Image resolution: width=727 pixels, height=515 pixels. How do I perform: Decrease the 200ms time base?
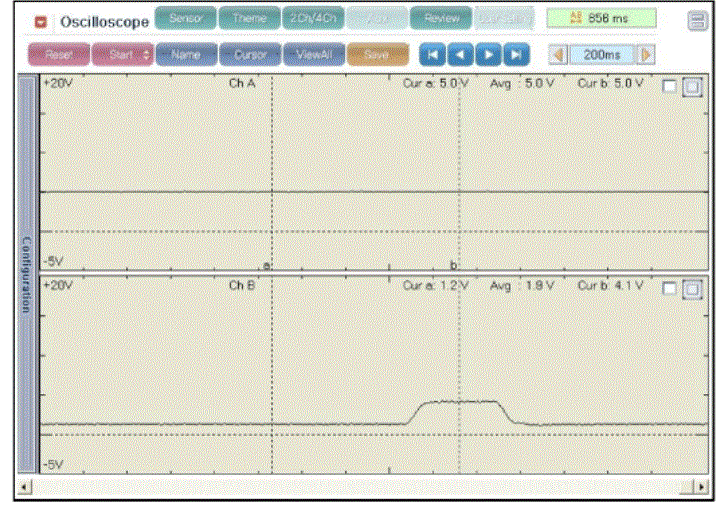tap(559, 55)
